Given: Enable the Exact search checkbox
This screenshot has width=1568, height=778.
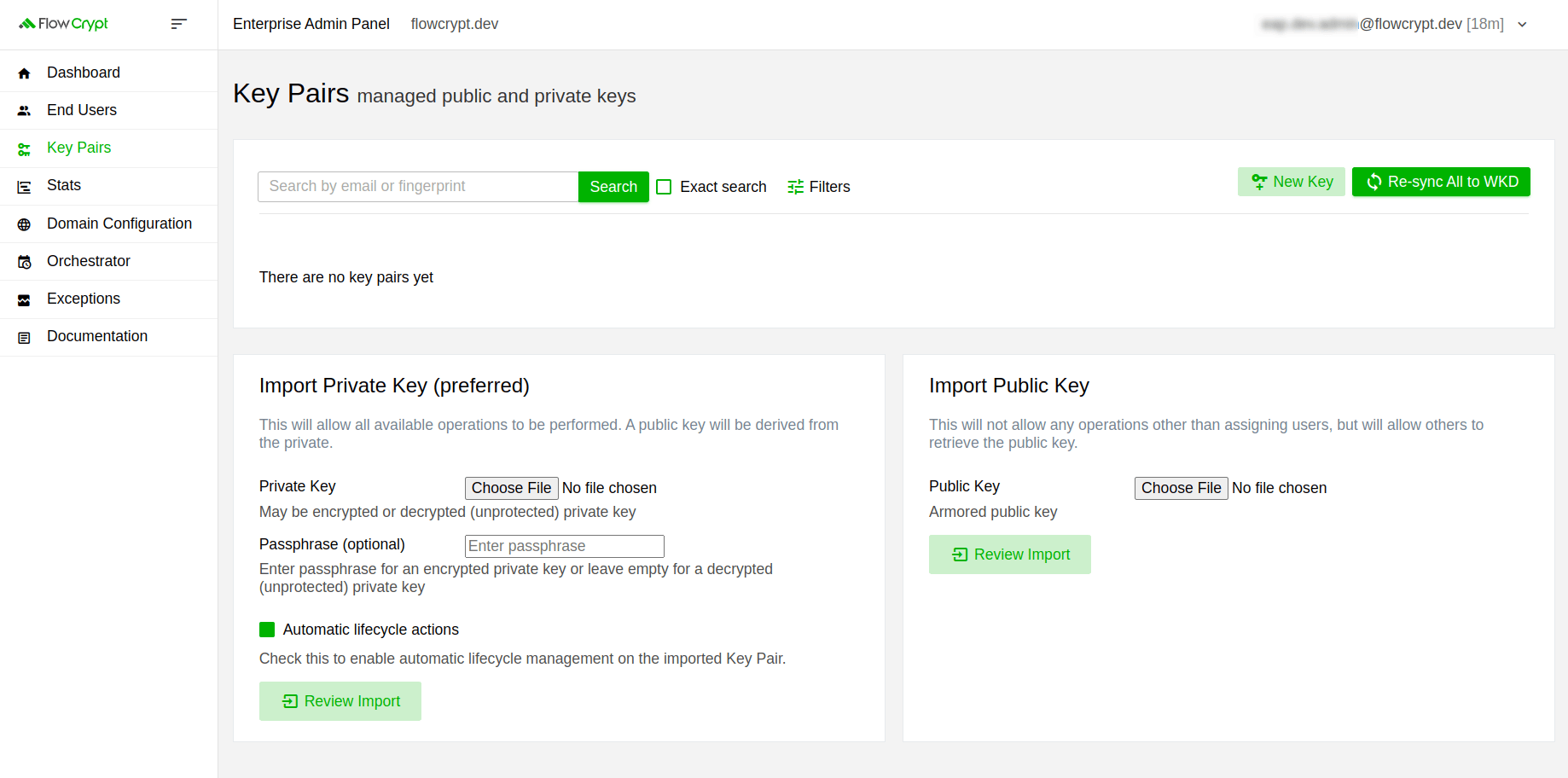Looking at the screenshot, I should [664, 187].
